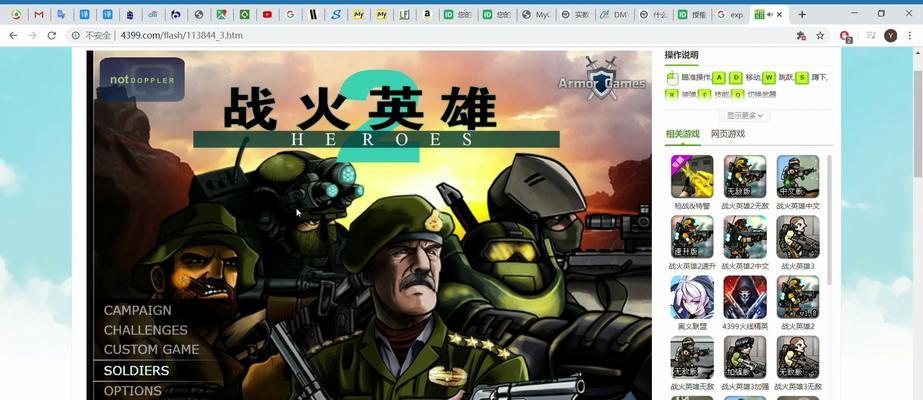Close the active 4399 game tab
Screen dimensions: 923x400
pyautogui.click(x=780, y=15)
